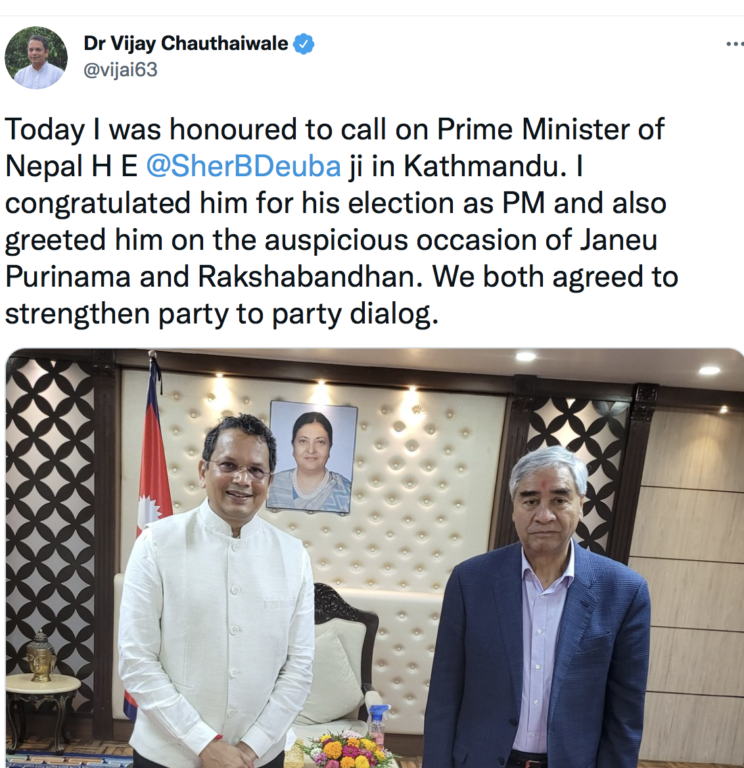Click the golden Buddha statue in photo

[41, 657]
